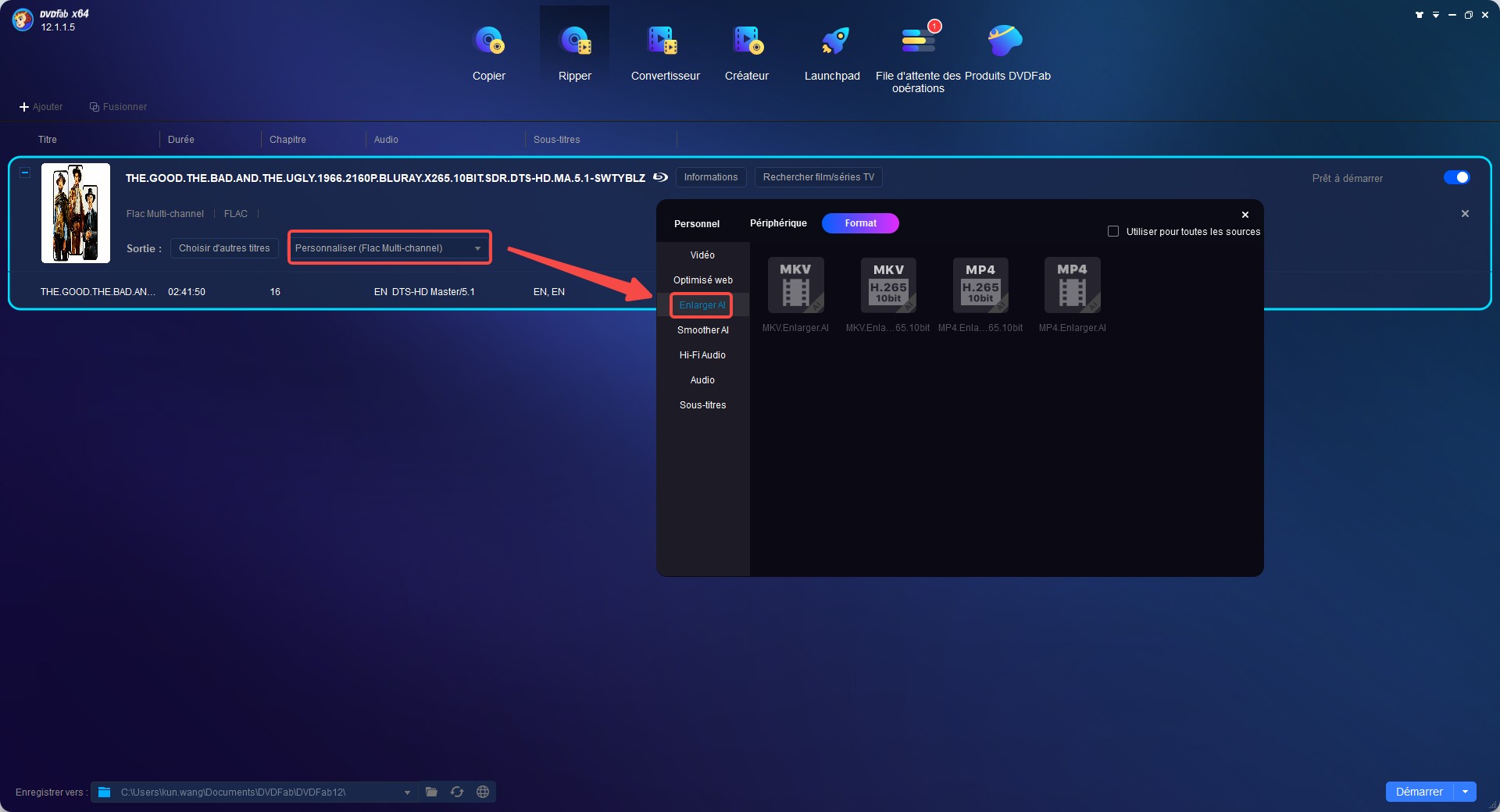Click the Chapitre column header
1500x812 pixels.
pyautogui.click(x=287, y=140)
